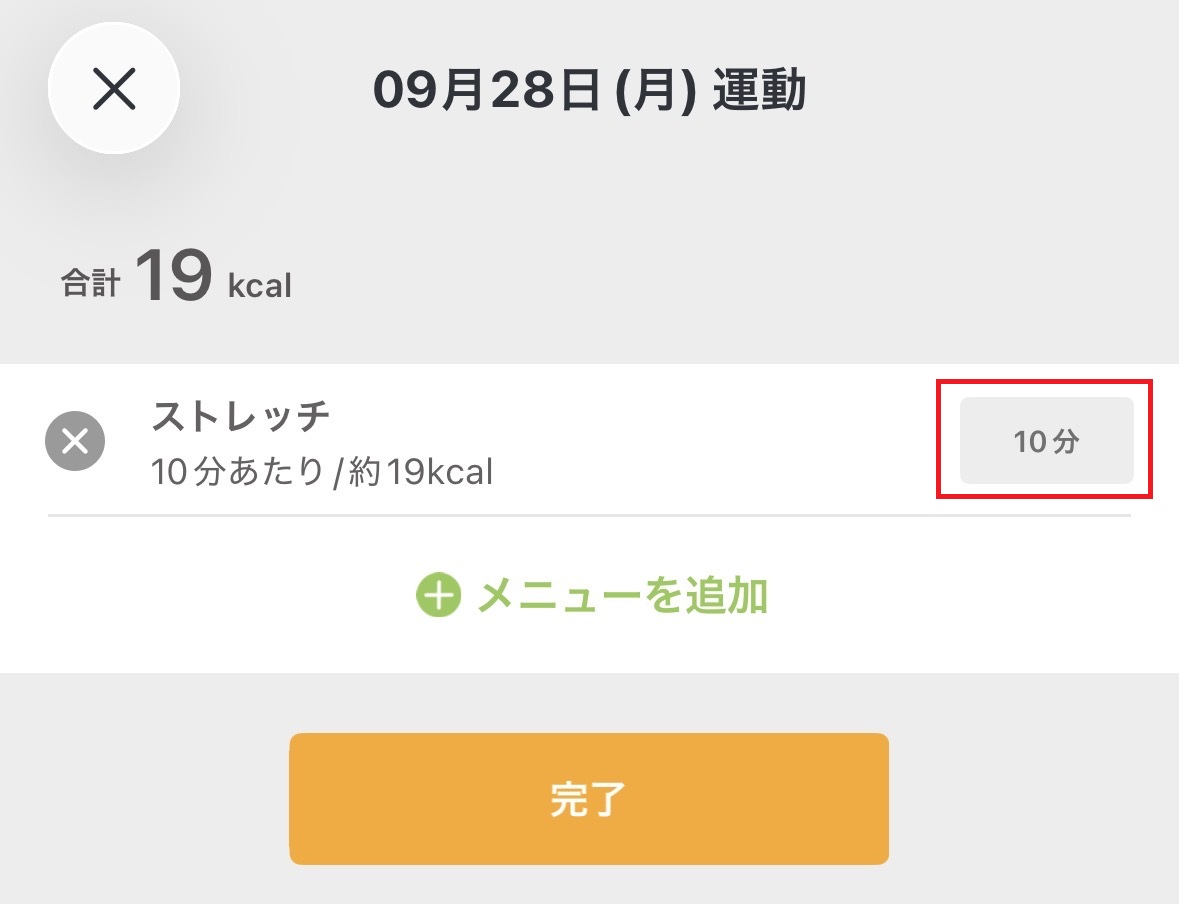
Task: Tap the 合計 label
Action: tap(90, 284)
